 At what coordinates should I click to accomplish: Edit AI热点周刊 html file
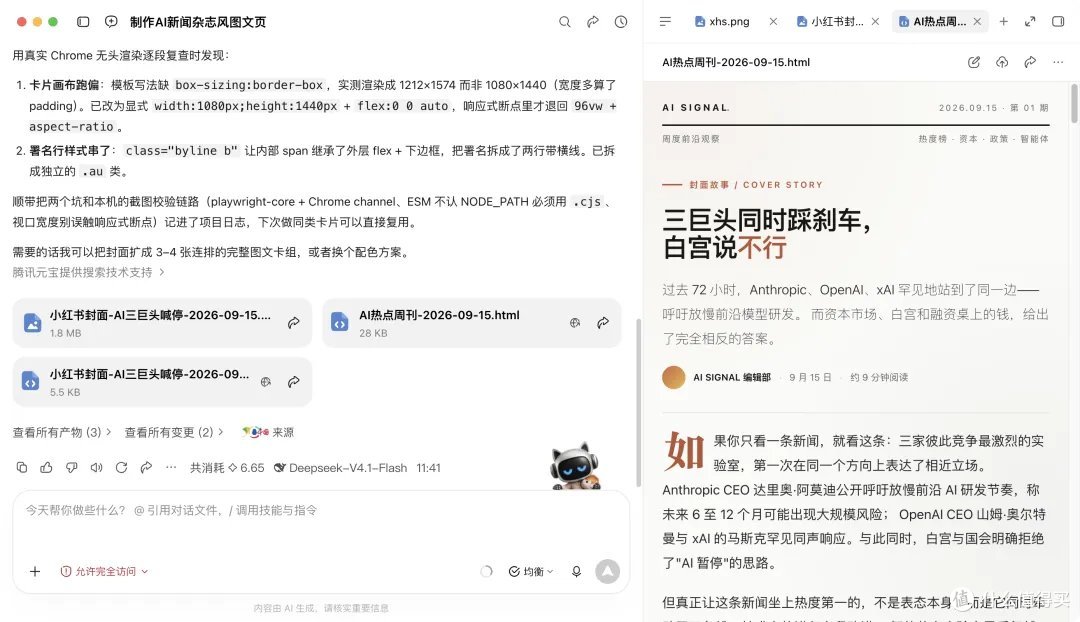tap(974, 62)
